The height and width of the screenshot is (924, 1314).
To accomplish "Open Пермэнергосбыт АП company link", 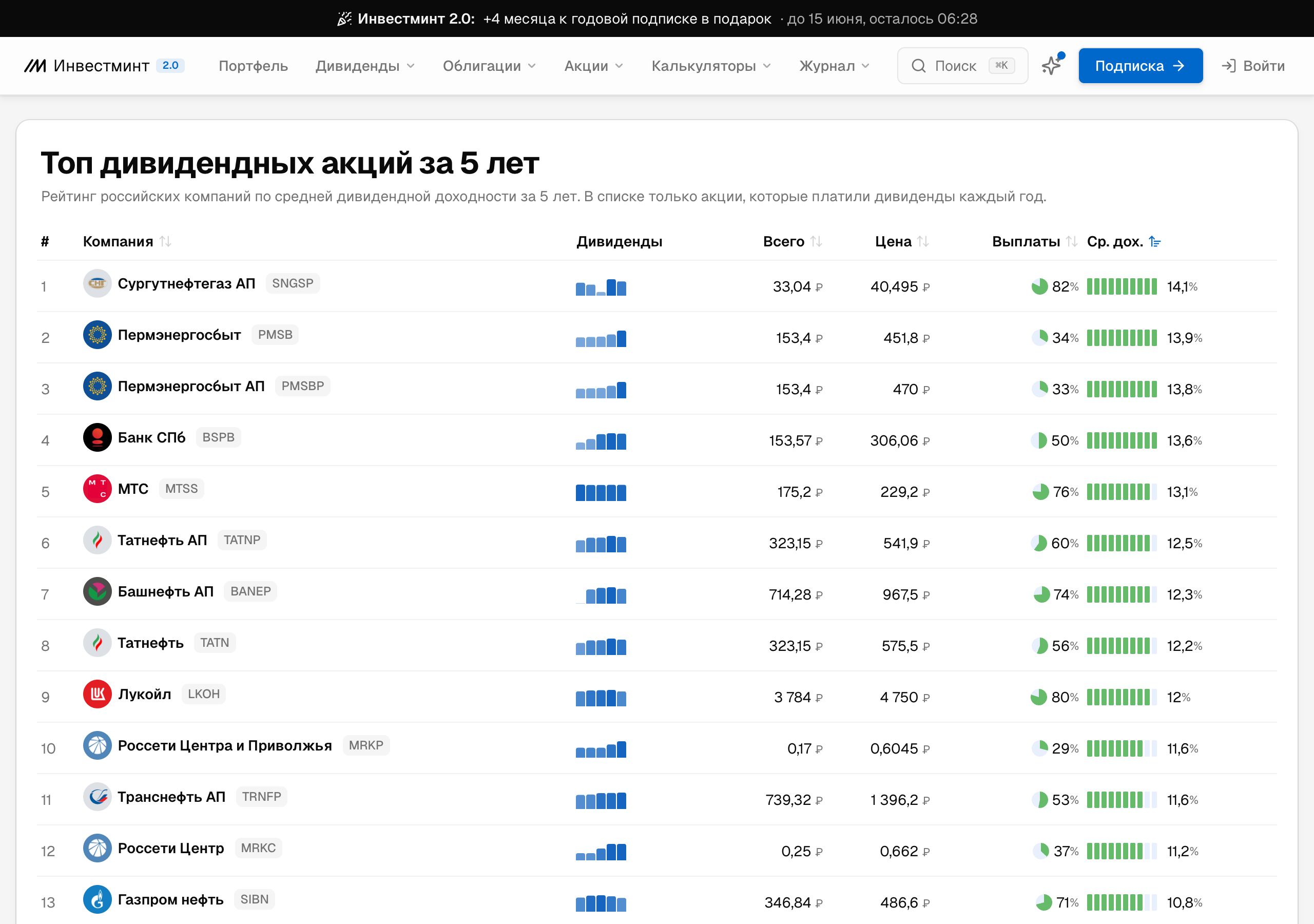I will pos(191,386).
